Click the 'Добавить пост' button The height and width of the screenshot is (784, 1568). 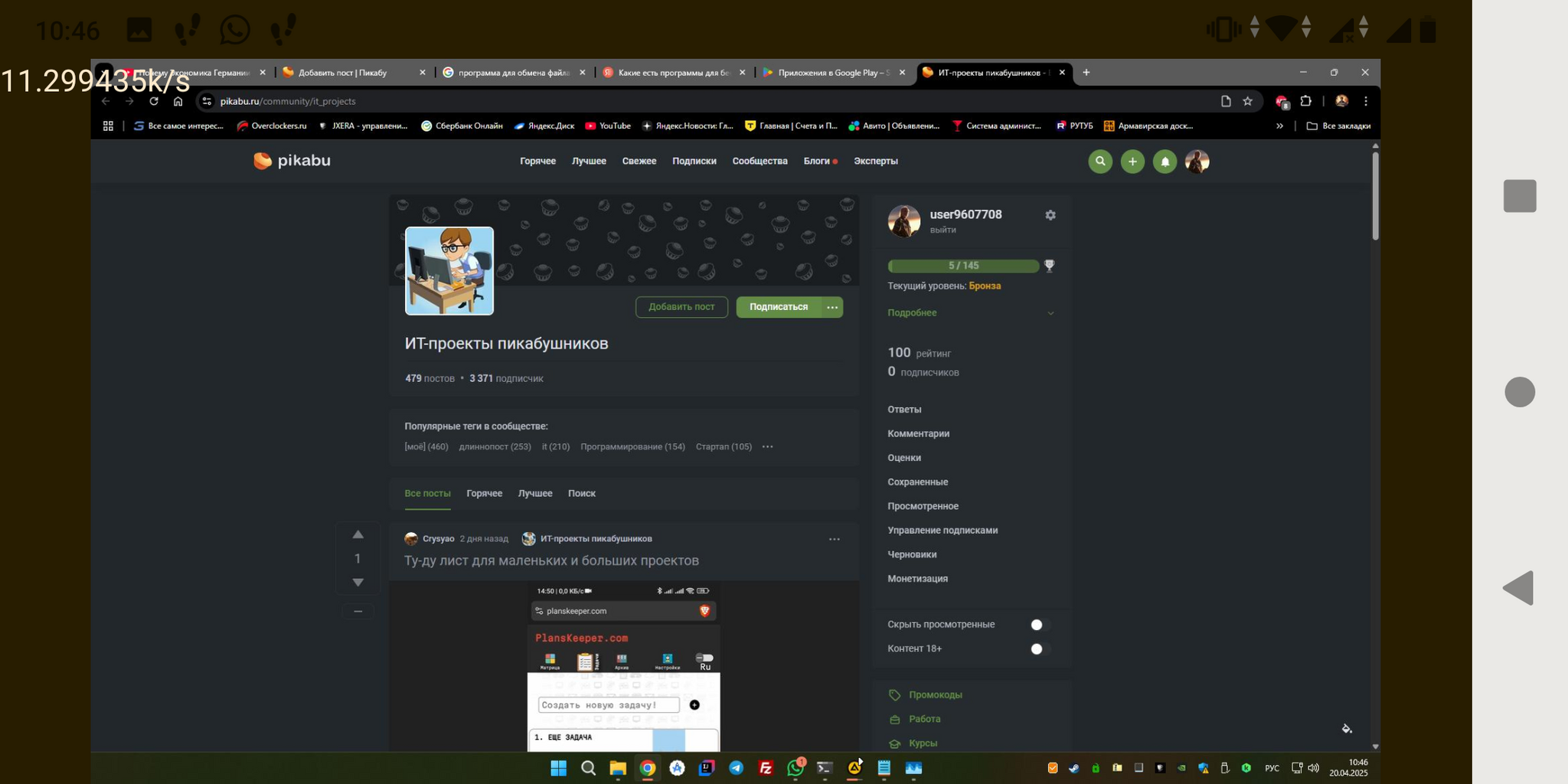[681, 307]
